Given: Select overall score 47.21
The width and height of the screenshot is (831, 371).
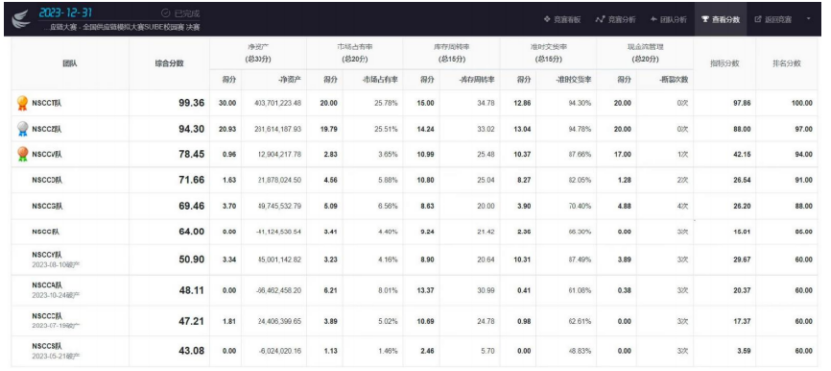Looking at the screenshot, I should point(191,321).
